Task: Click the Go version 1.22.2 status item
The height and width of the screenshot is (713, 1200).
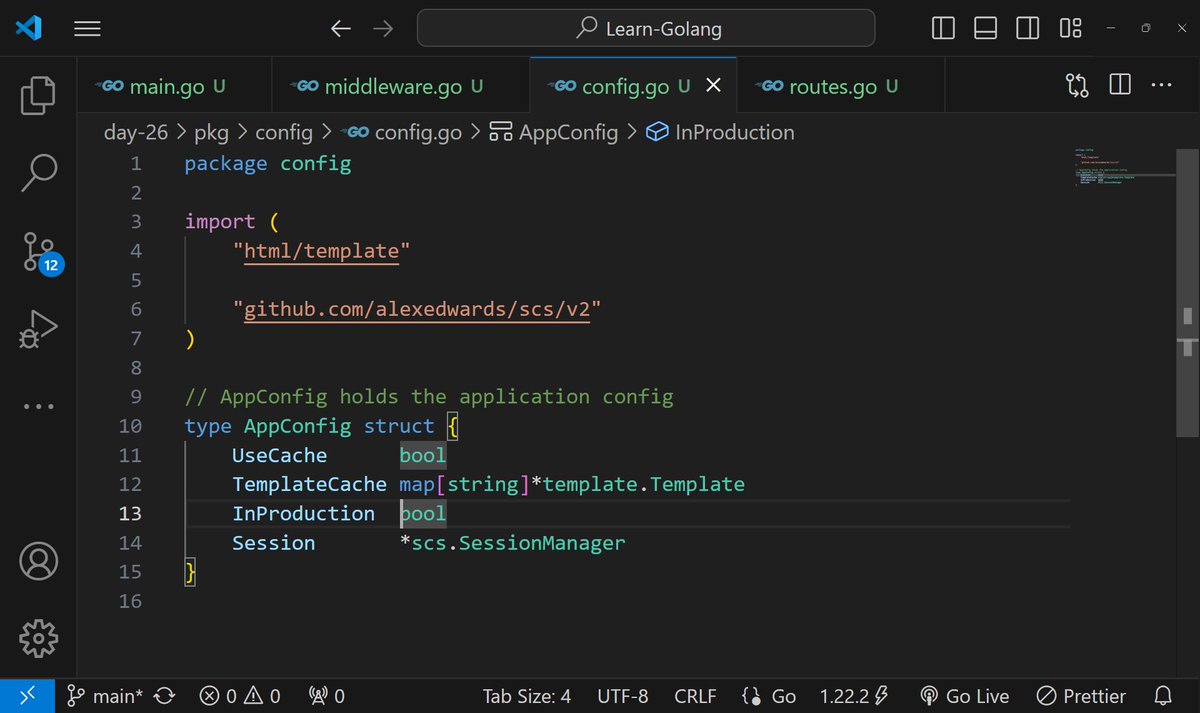Action: tap(852, 696)
